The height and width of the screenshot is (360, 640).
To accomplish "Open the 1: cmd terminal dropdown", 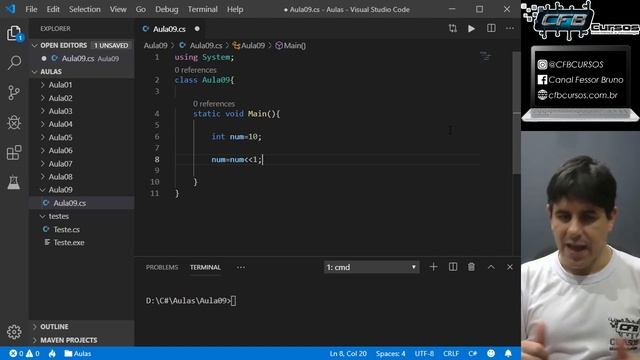I will pyautogui.click(x=371, y=267).
